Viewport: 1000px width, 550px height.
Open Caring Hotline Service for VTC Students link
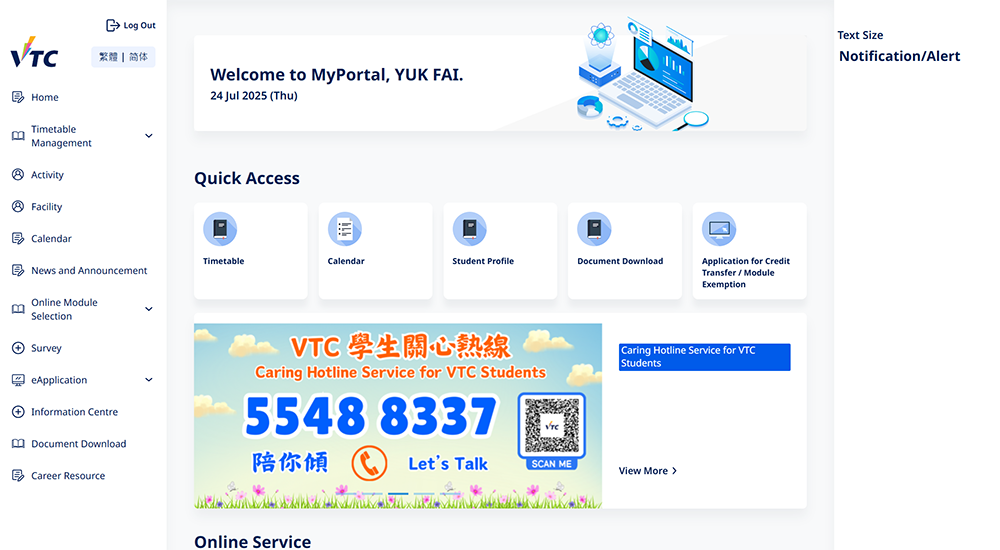(x=704, y=357)
